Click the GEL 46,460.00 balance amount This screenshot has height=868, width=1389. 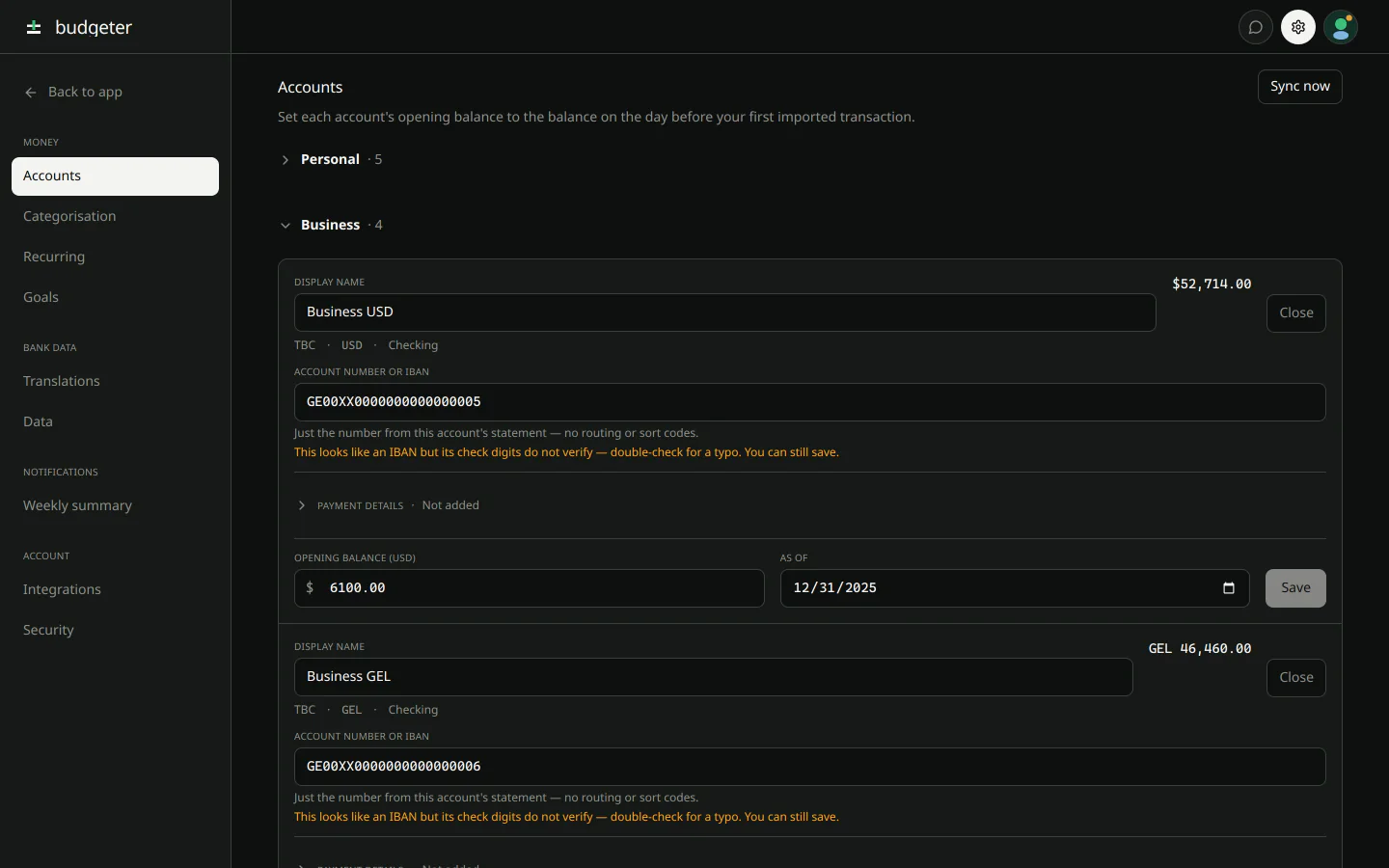(1200, 648)
